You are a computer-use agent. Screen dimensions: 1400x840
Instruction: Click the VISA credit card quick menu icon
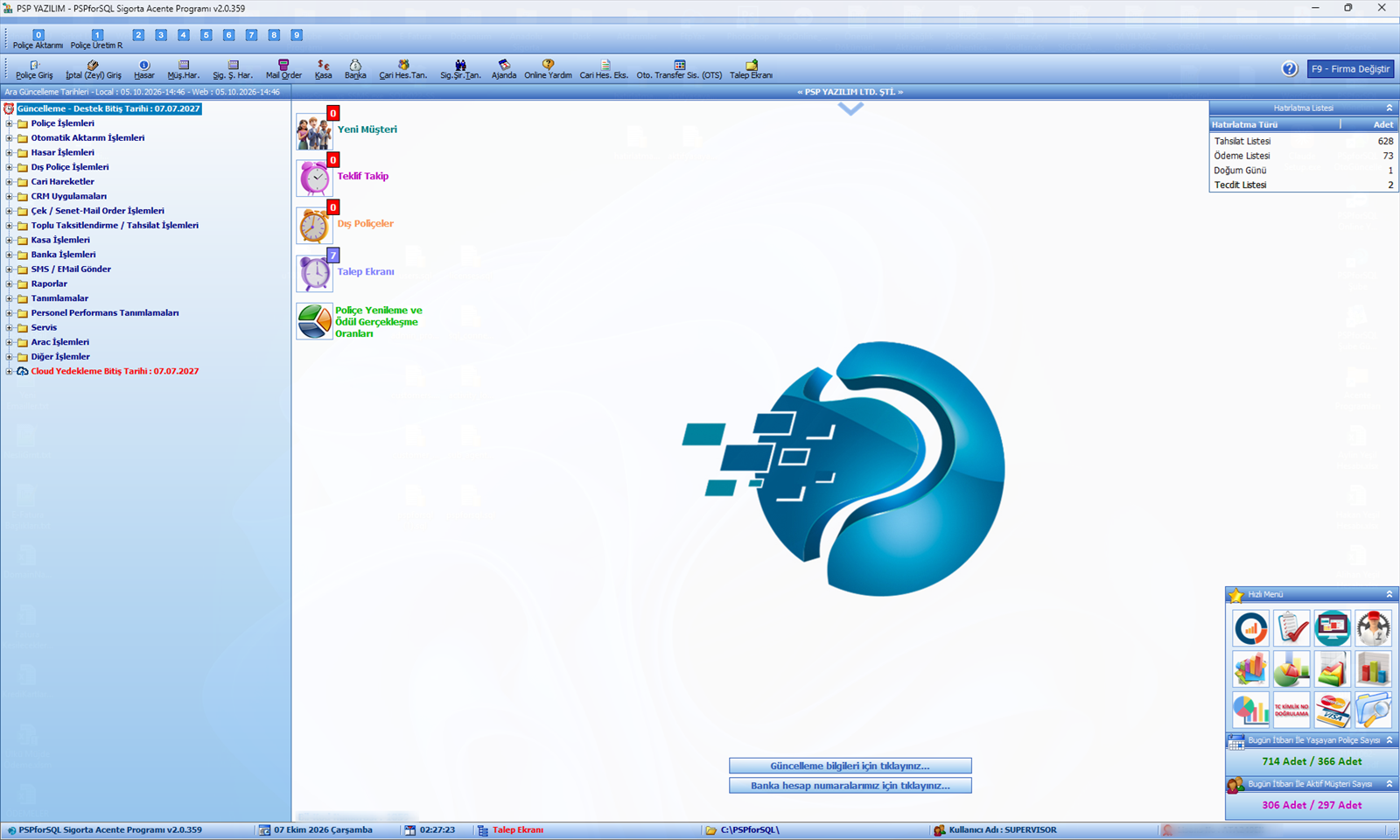[x=1332, y=710]
